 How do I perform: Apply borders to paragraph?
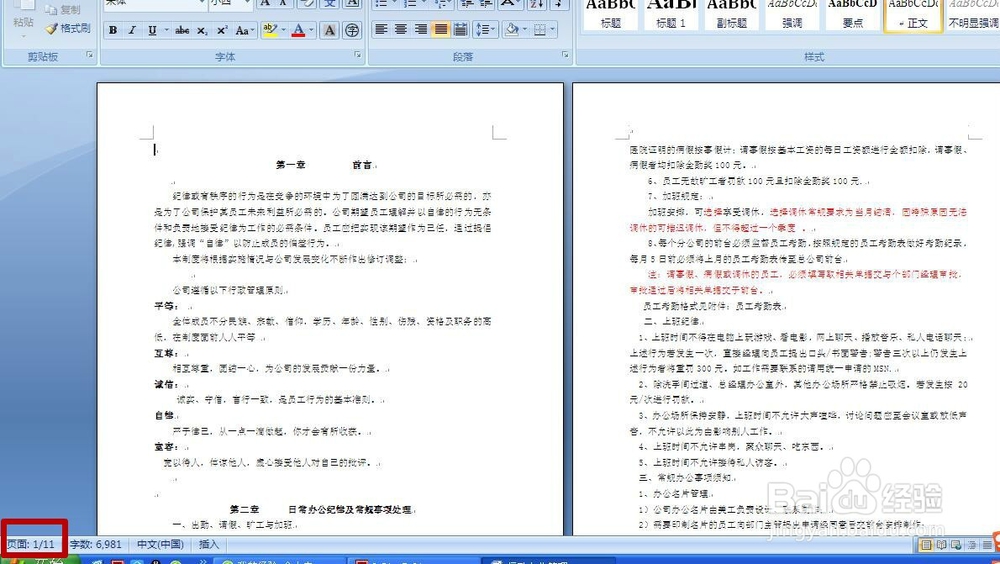point(540,29)
